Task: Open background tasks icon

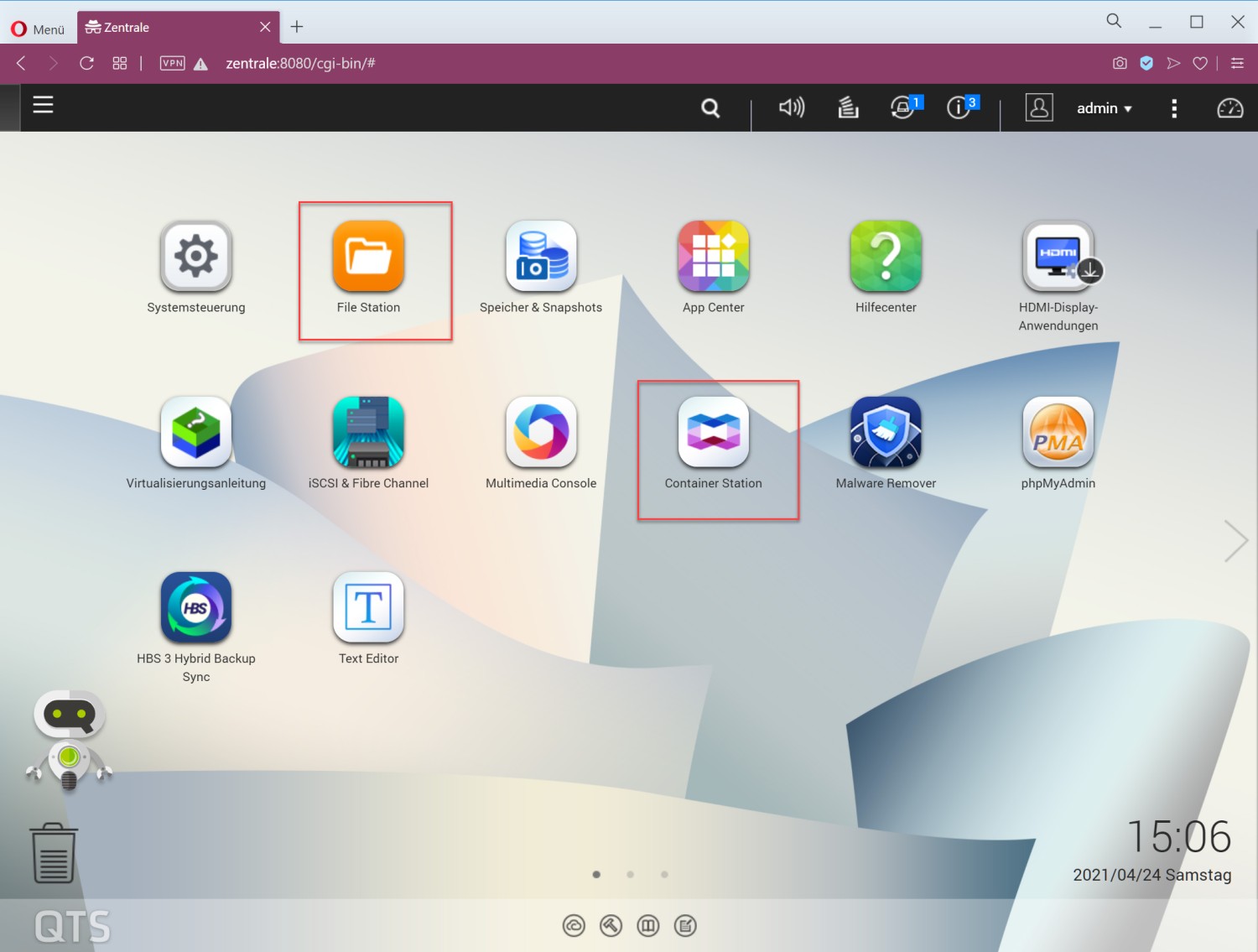Action: [x=848, y=107]
